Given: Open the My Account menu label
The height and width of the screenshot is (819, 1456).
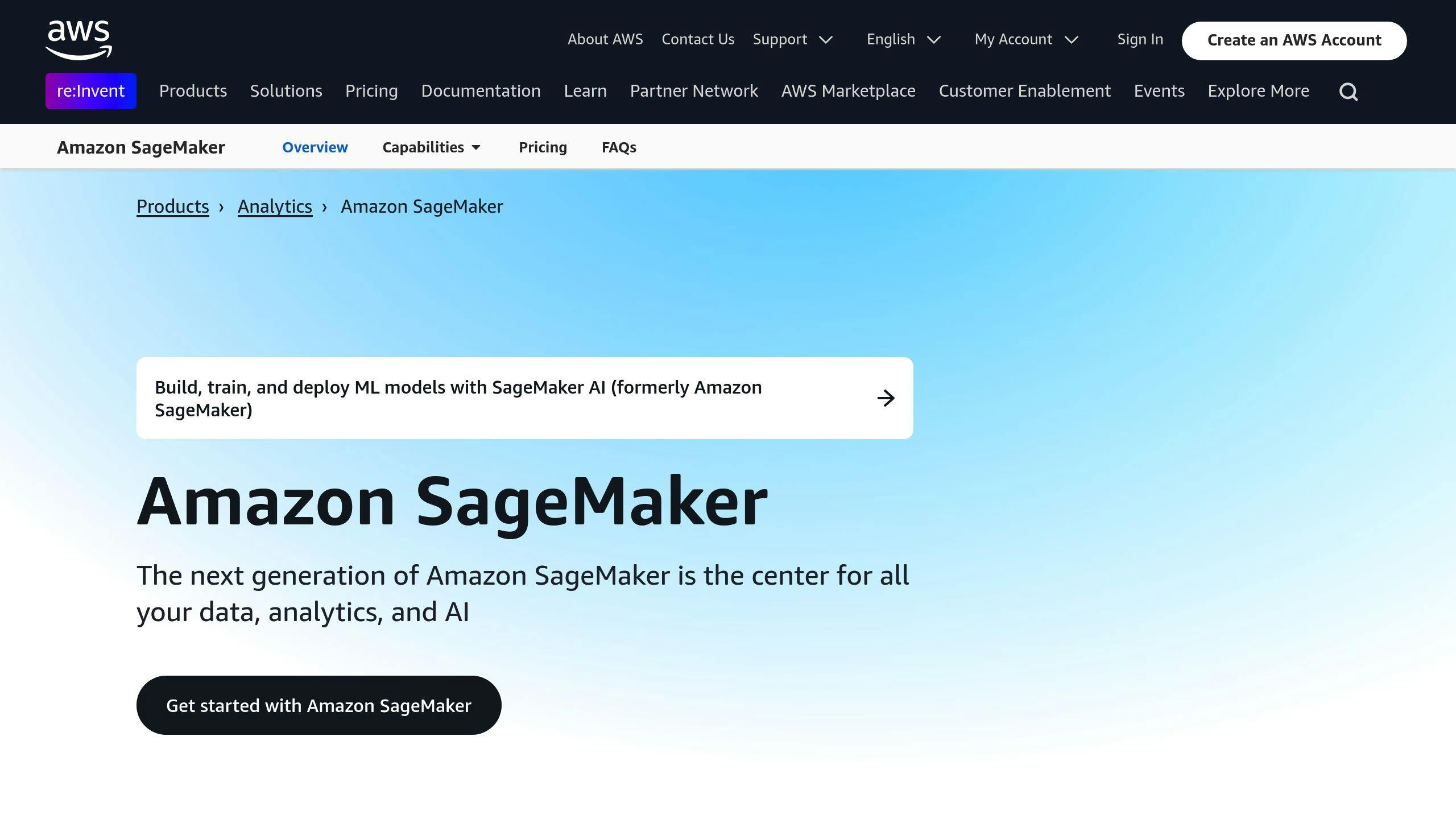Looking at the screenshot, I should point(1013,39).
